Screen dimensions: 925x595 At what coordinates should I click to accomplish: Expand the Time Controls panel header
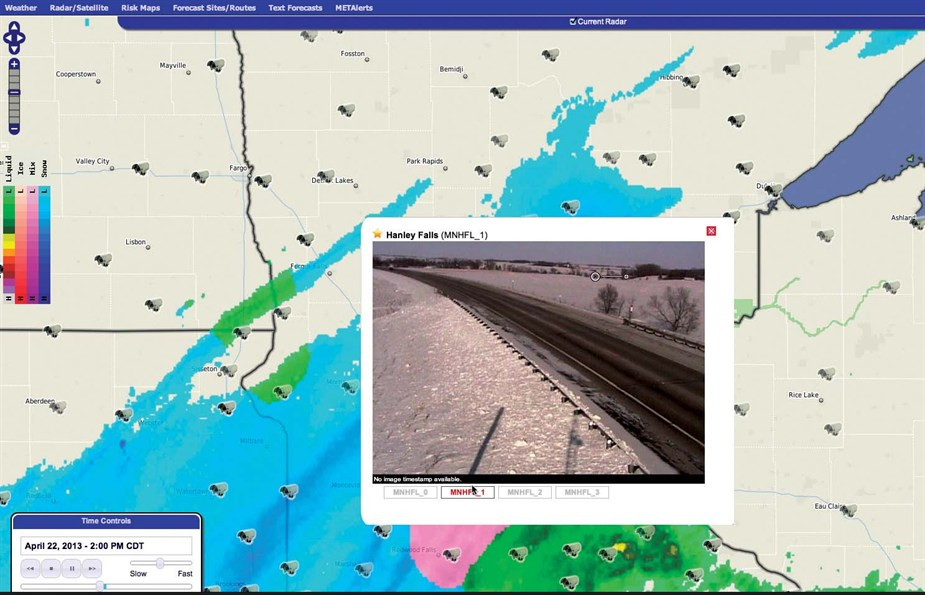click(x=105, y=520)
